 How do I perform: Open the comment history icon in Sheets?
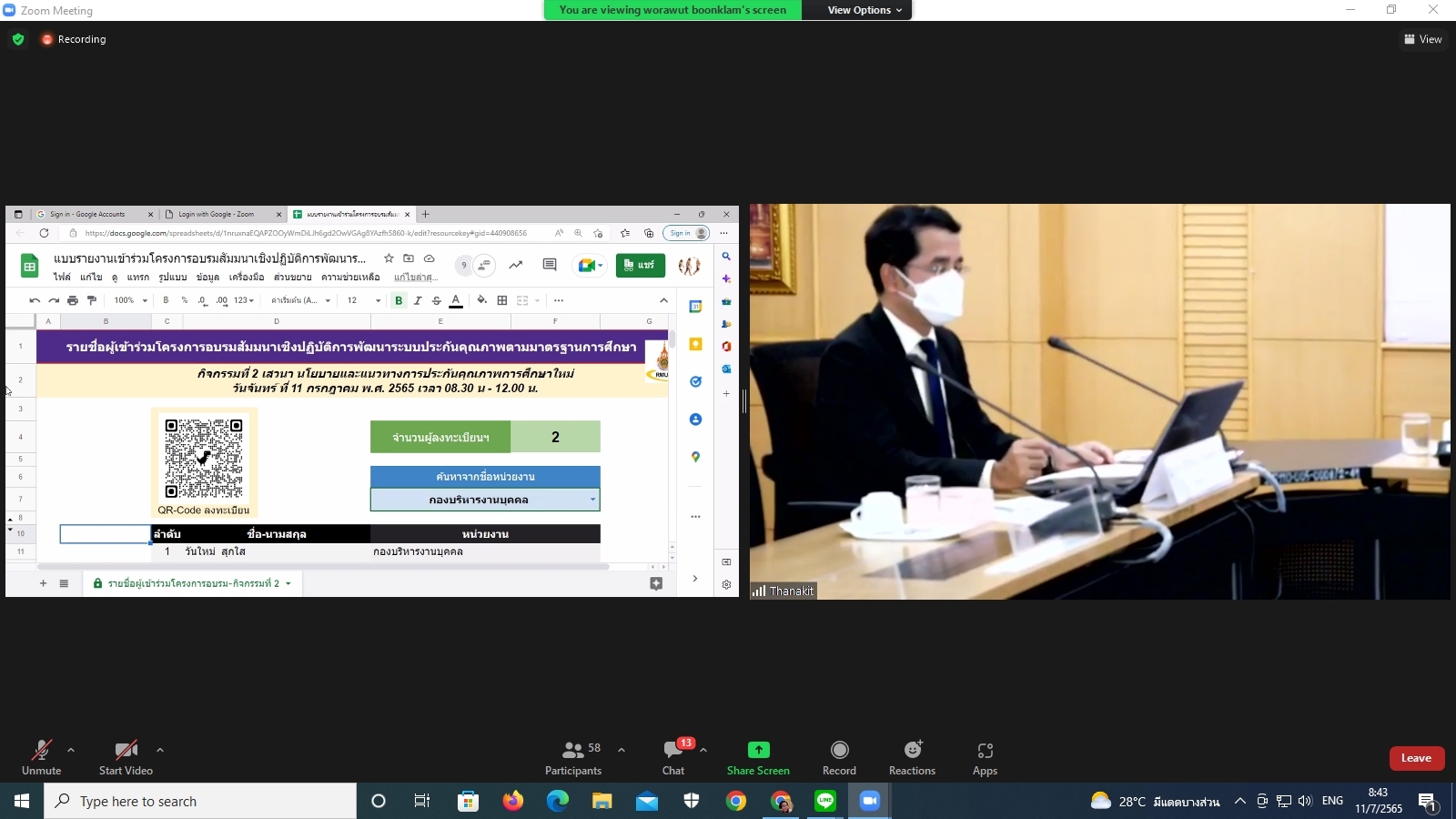pos(550,265)
